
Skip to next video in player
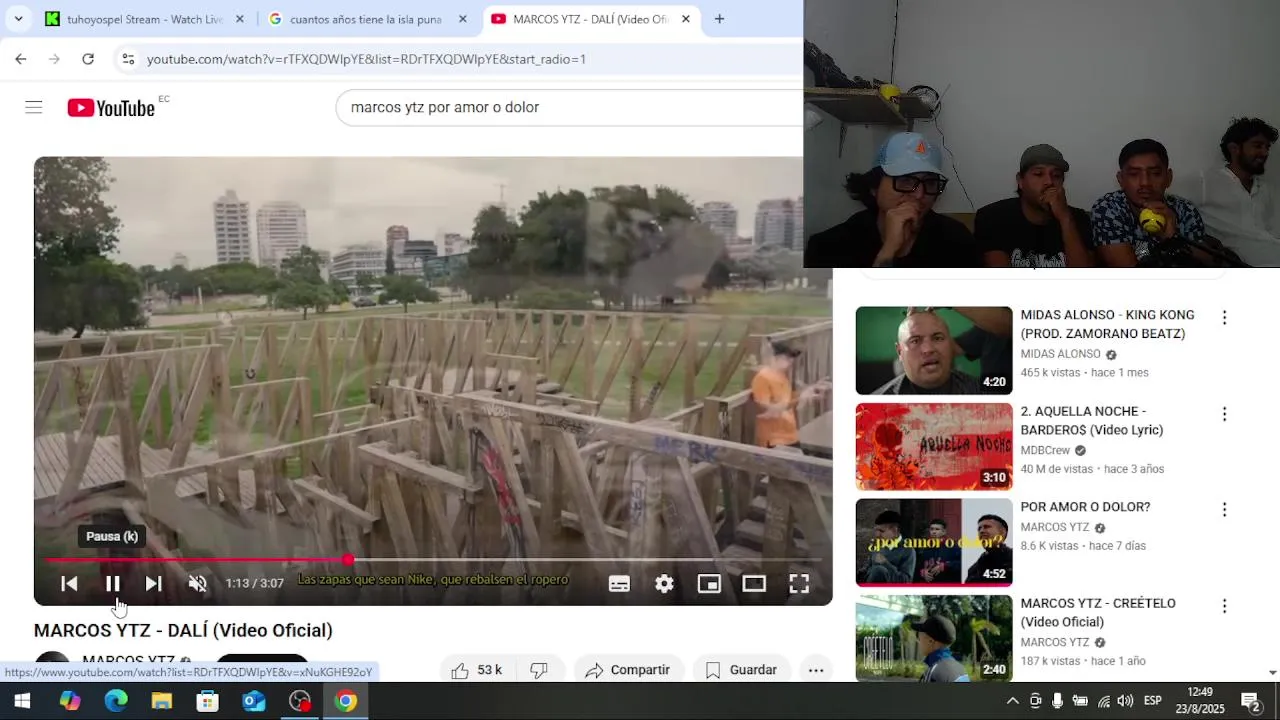point(153,584)
